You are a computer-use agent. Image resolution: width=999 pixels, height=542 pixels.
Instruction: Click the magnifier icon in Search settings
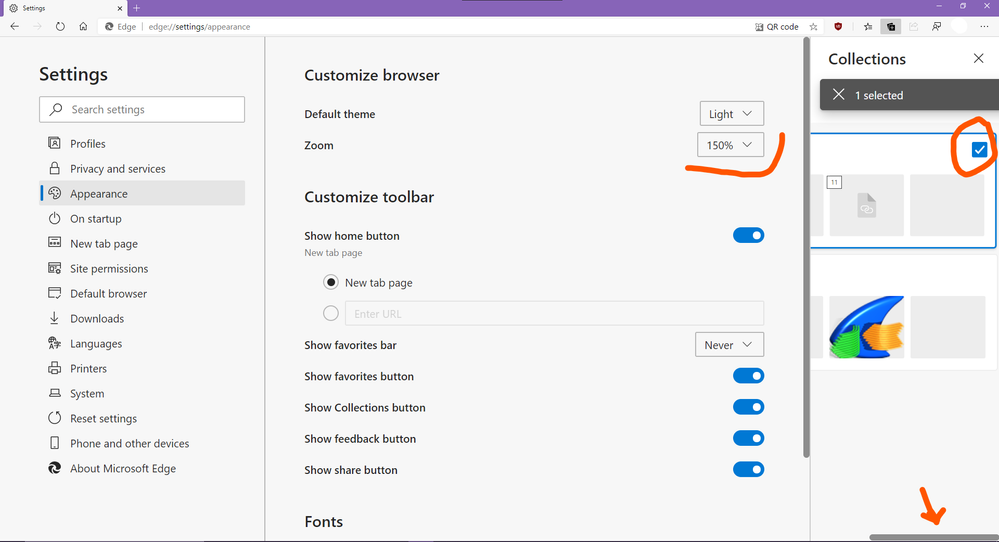[x=56, y=110]
